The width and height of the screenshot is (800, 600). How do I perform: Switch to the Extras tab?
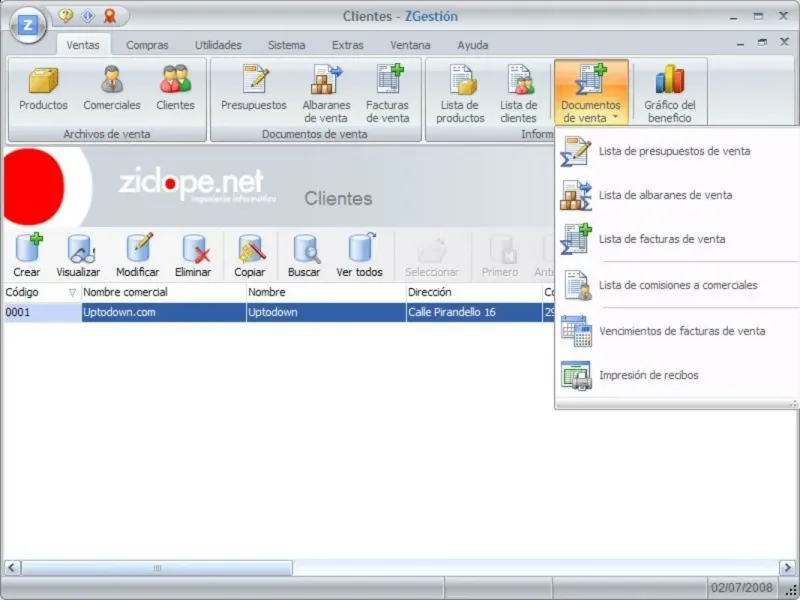click(x=347, y=45)
